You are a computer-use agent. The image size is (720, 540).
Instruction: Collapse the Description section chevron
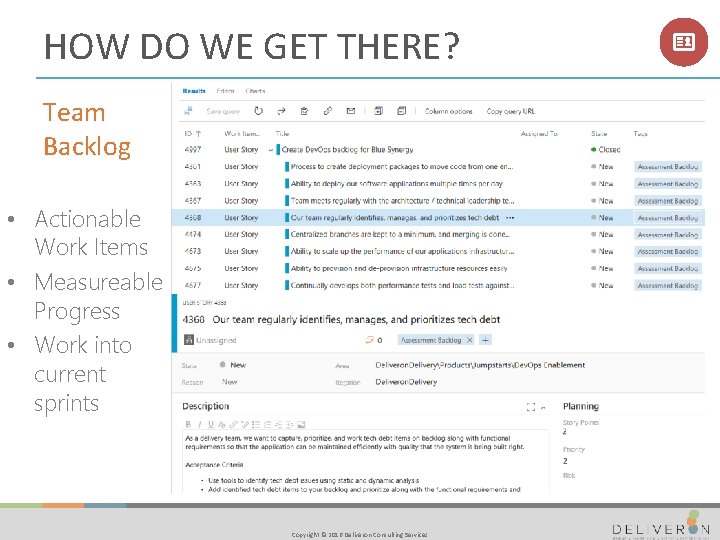[543, 407]
